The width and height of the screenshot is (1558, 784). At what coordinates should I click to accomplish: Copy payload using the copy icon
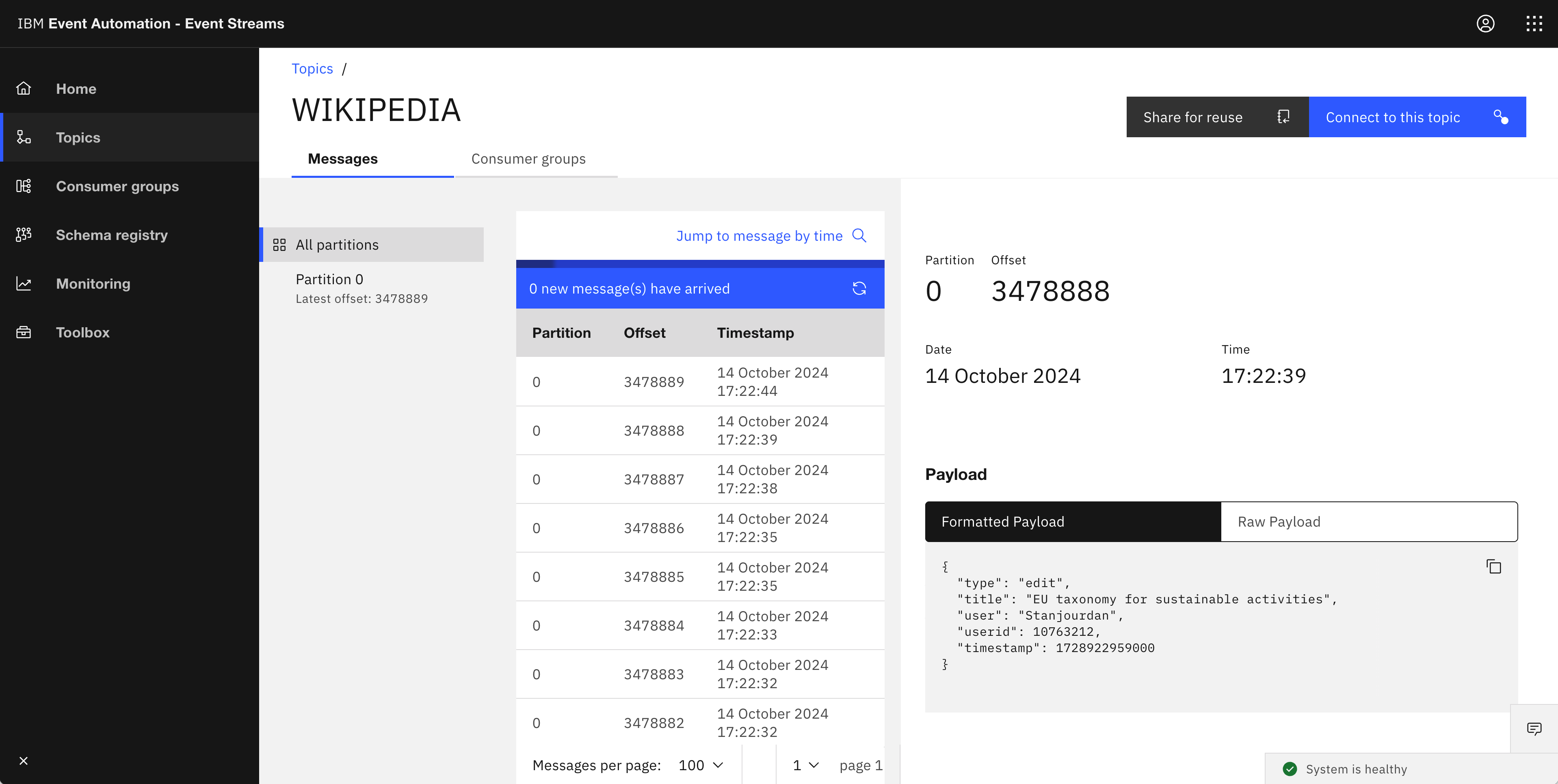1493,566
